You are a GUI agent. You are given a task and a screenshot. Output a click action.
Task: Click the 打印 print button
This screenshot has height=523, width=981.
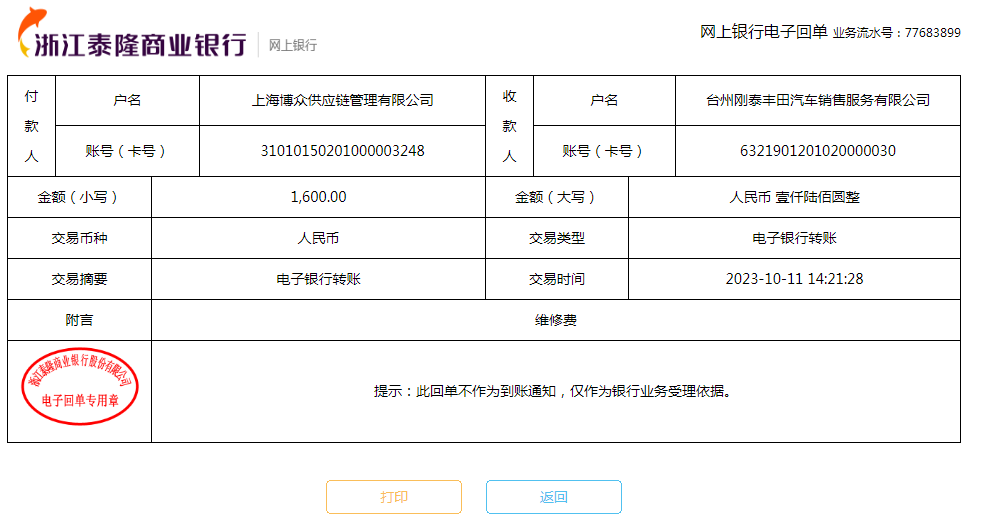[394, 497]
